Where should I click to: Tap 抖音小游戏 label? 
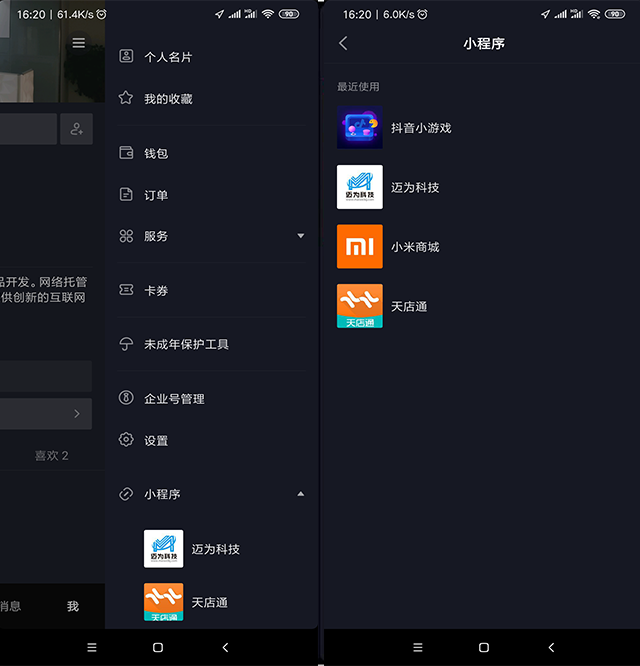[421, 128]
